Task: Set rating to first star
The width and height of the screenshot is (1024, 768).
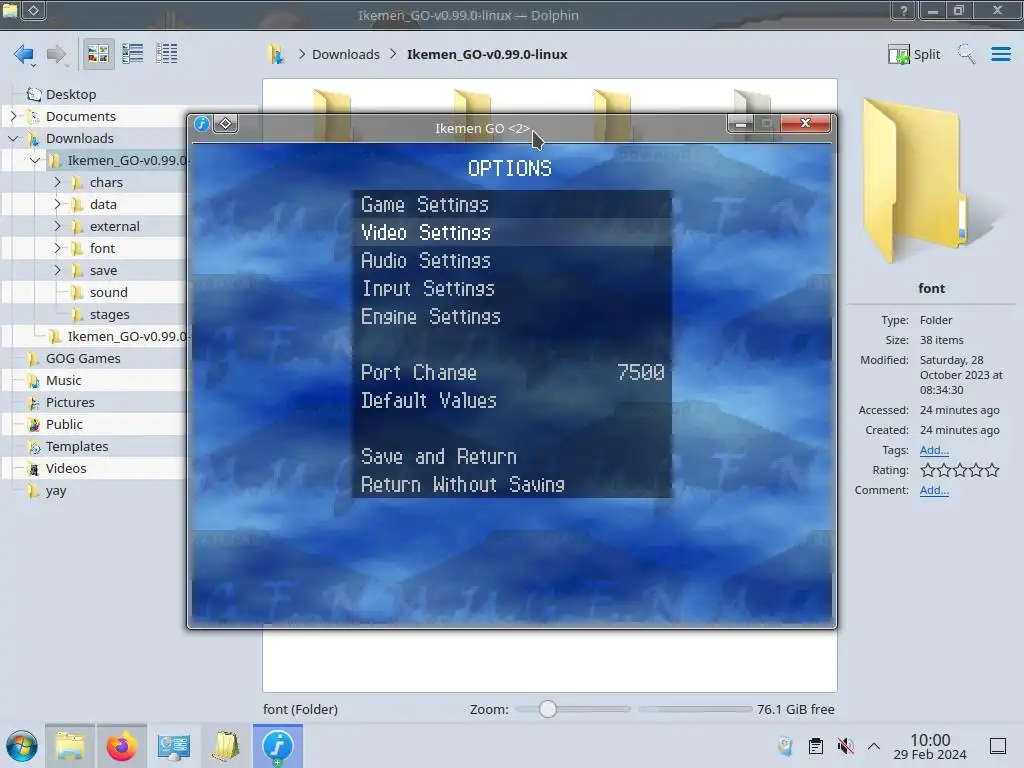Action: click(927, 470)
